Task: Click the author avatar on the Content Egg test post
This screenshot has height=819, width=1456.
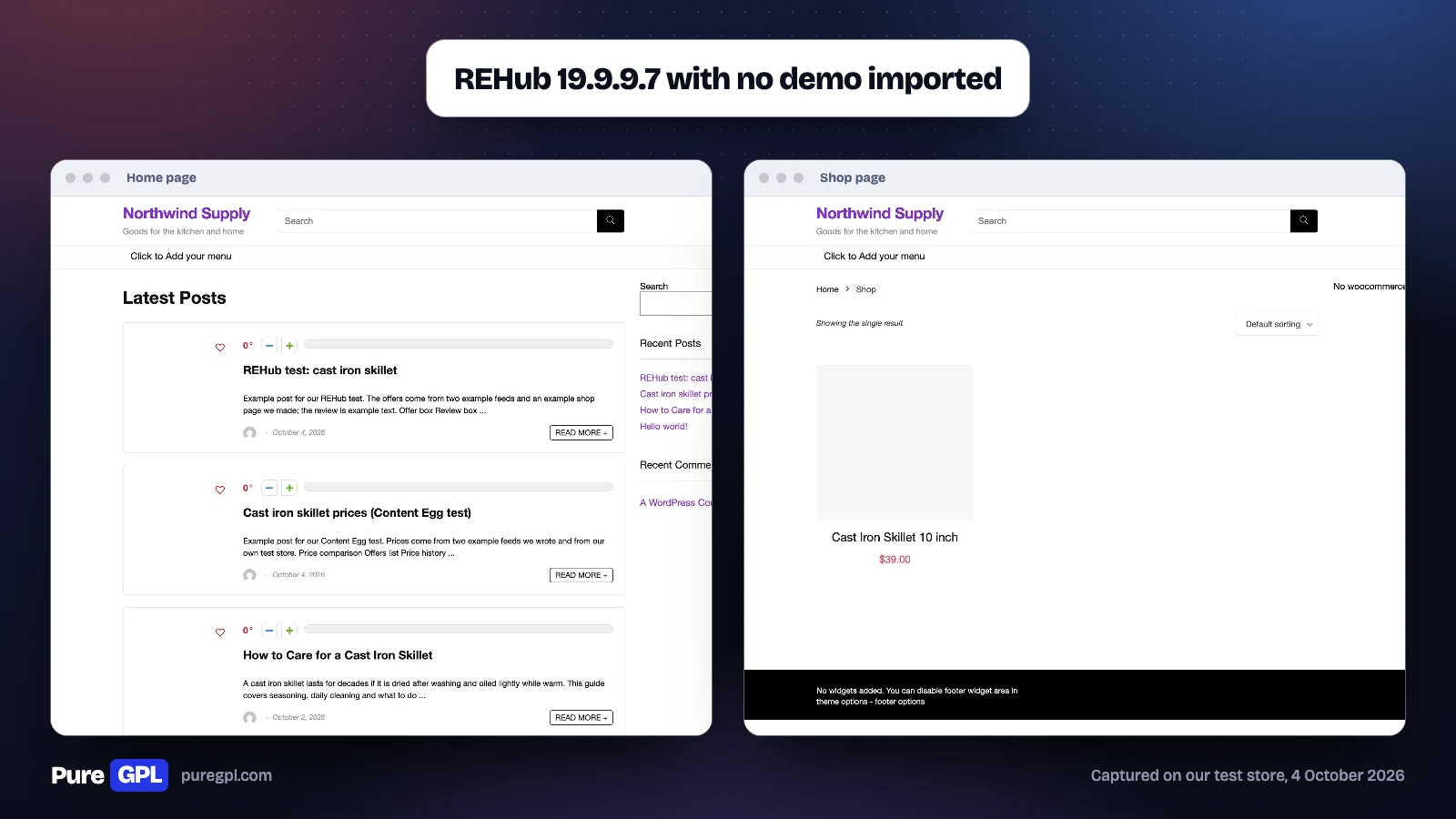Action: pyautogui.click(x=249, y=575)
